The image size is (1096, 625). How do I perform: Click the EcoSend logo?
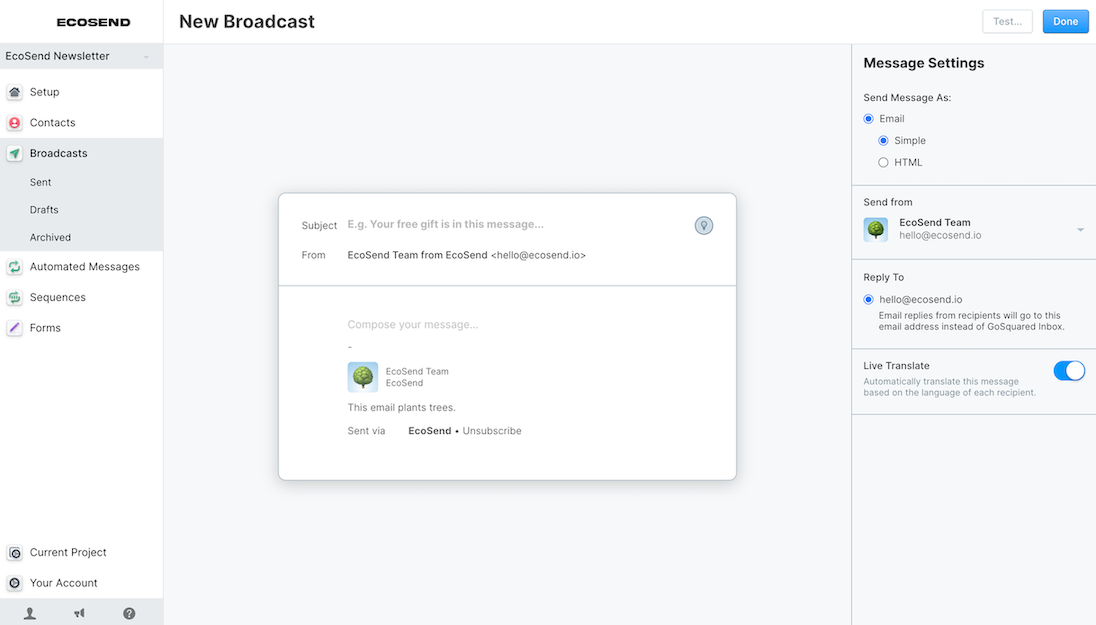click(x=94, y=22)
